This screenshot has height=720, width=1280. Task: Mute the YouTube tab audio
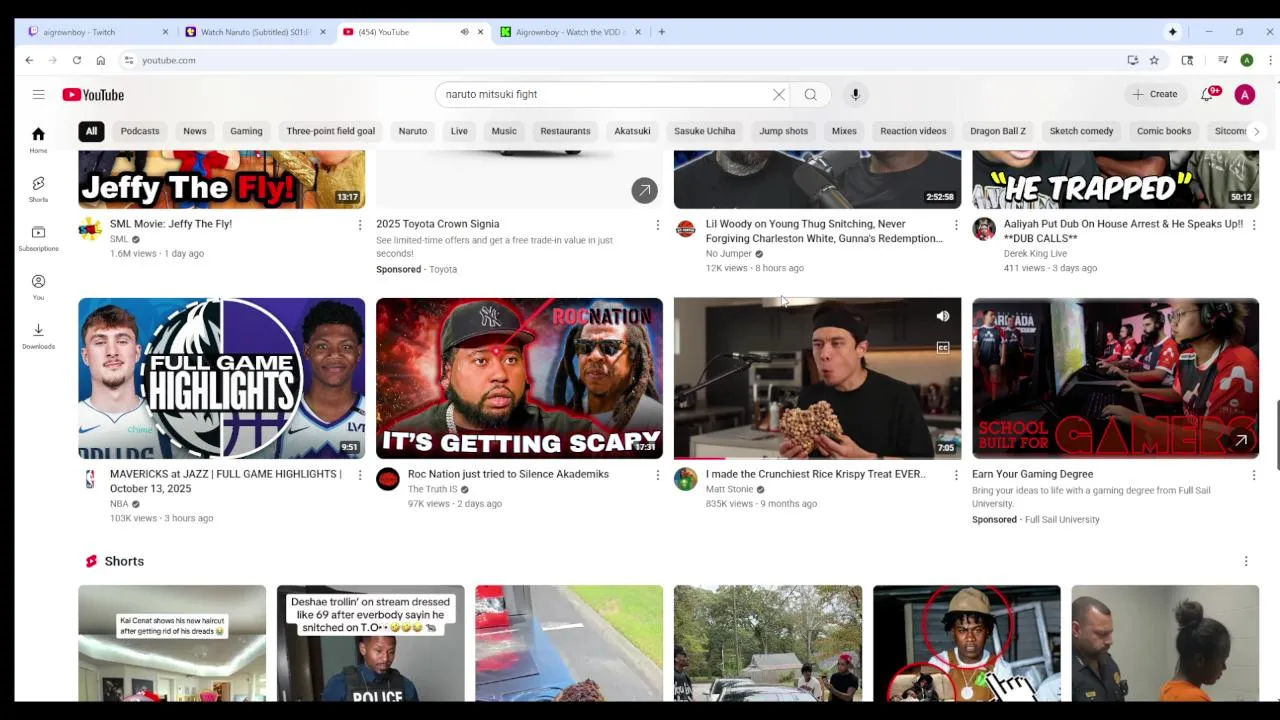464,32
